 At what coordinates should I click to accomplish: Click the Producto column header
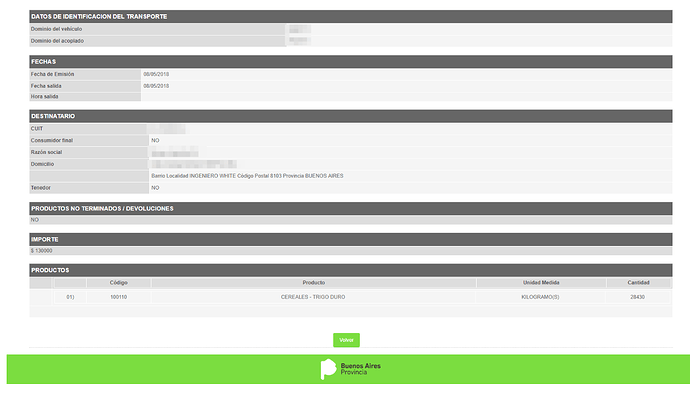pos(313,283)
